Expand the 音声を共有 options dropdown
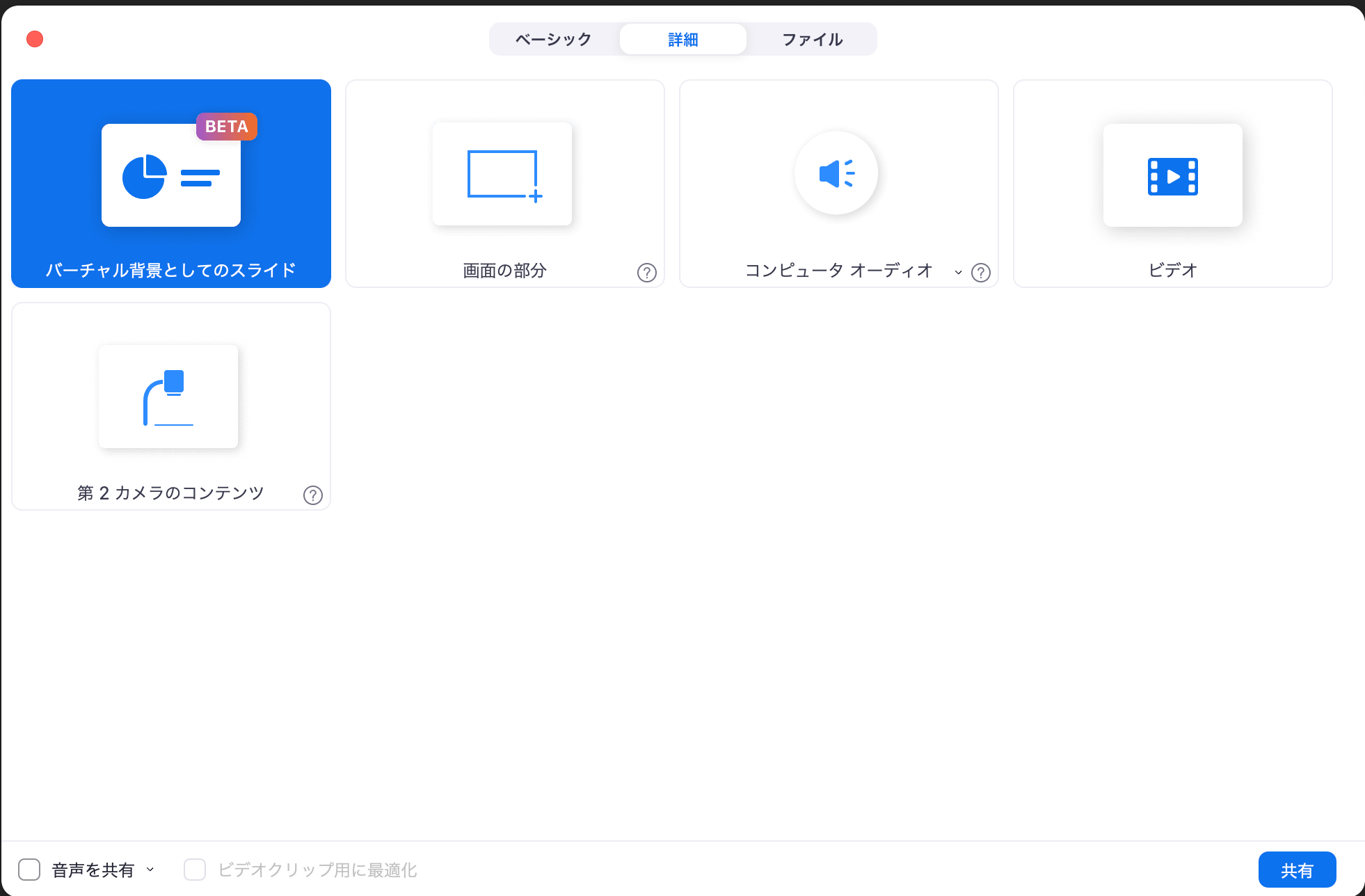The width and height of the screenshot is (1365, 896). coord(150,869)
